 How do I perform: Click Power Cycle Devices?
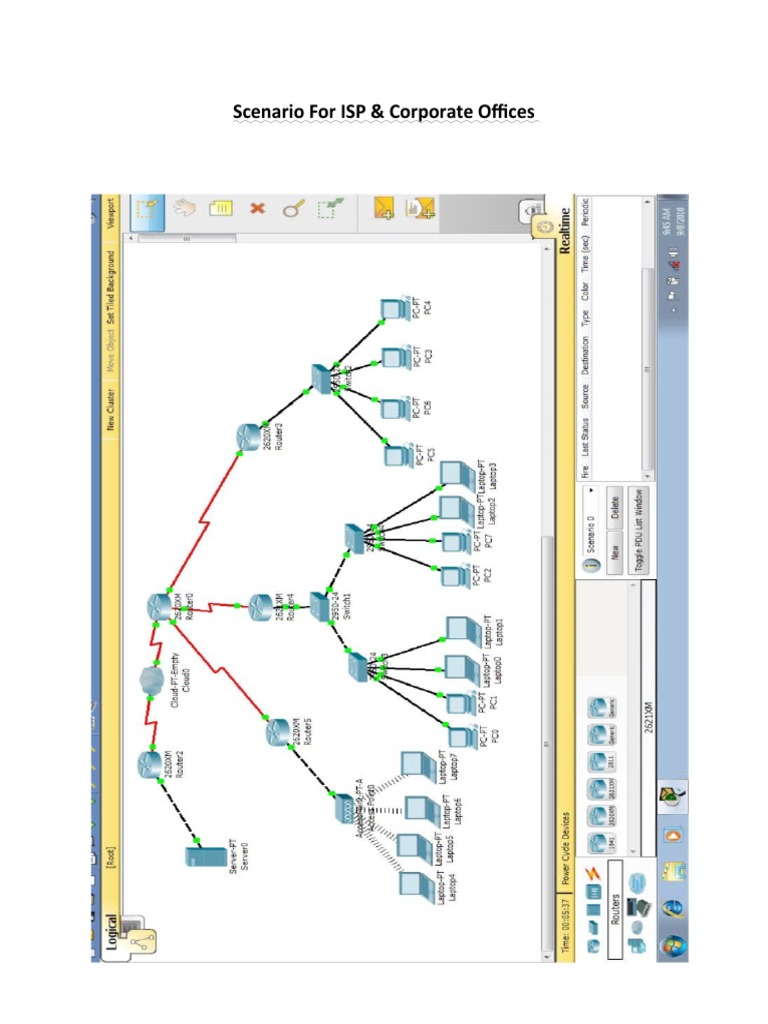566,848
